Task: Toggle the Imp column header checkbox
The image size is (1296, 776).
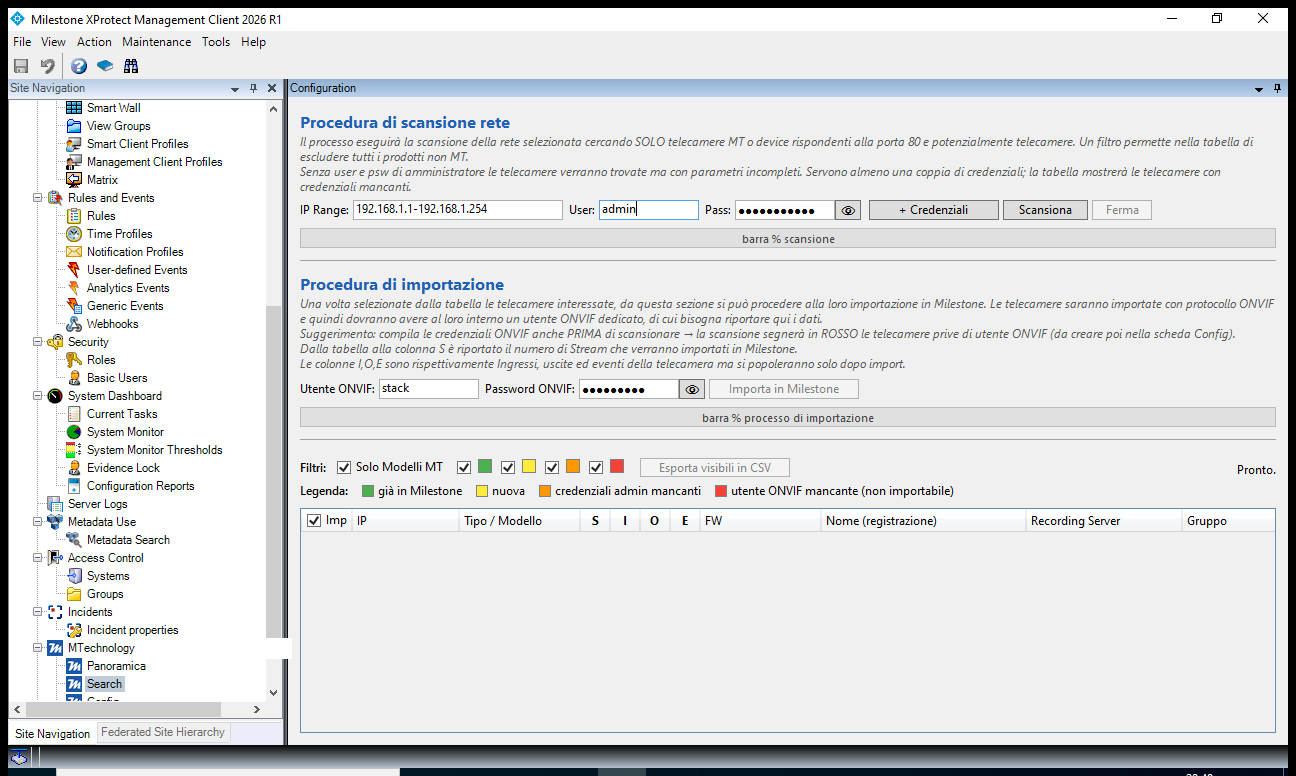Action: pyautogui.click(x=314, y=521)
